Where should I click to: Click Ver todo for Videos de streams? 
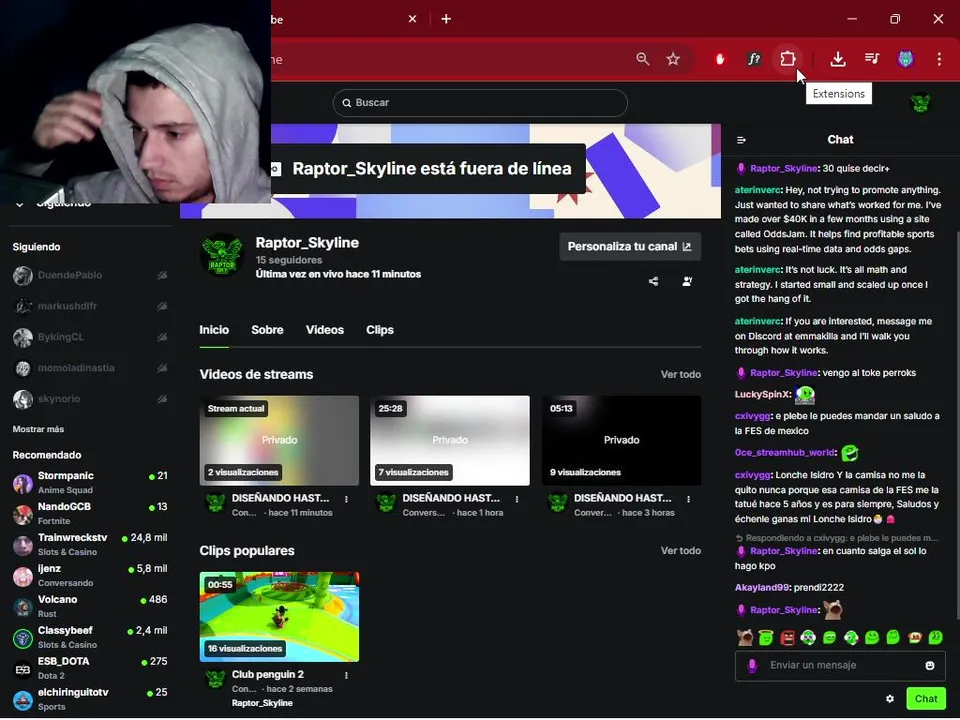pyautogui.click(x=680, y=375)
